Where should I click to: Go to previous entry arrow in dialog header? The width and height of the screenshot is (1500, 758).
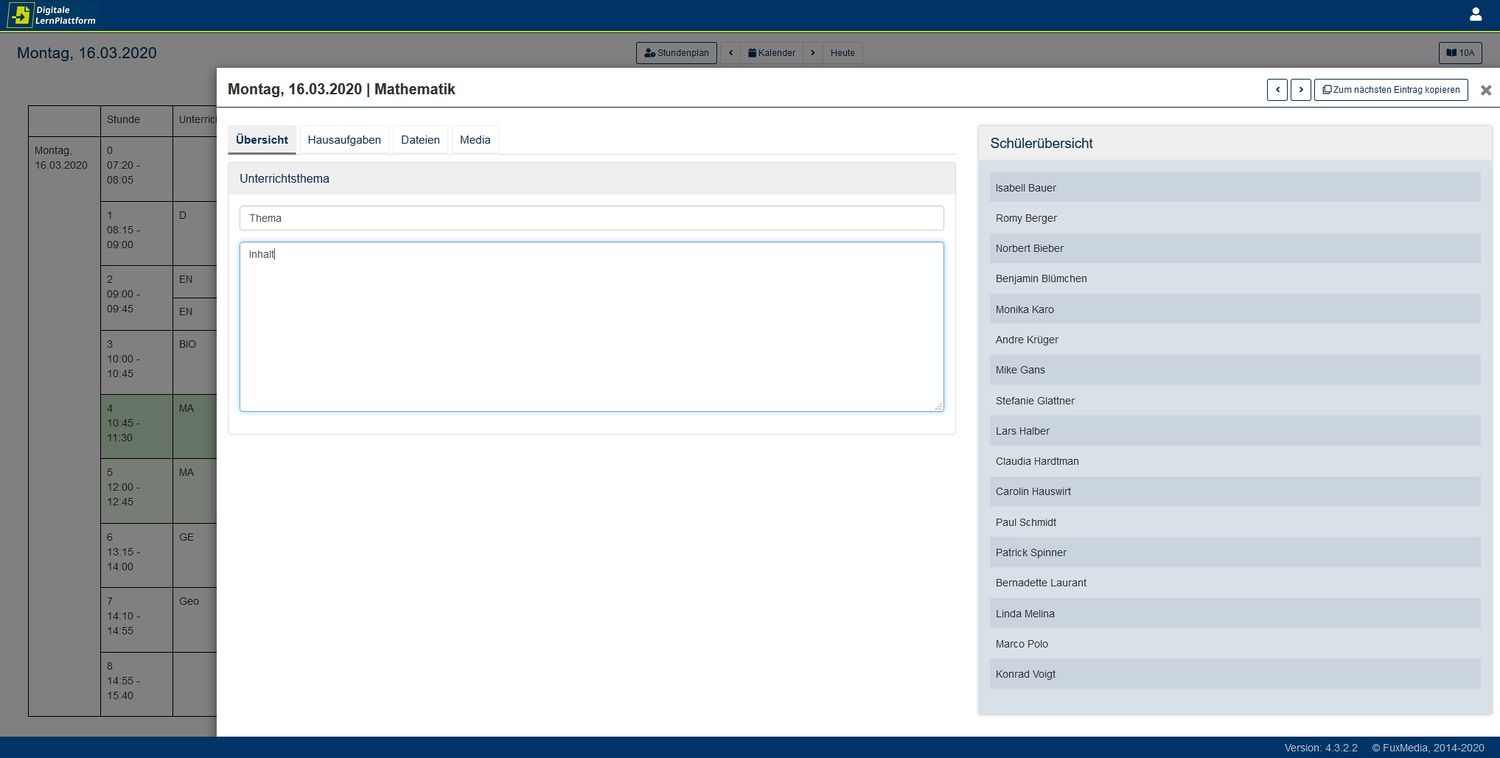(x=1277, y=90)
